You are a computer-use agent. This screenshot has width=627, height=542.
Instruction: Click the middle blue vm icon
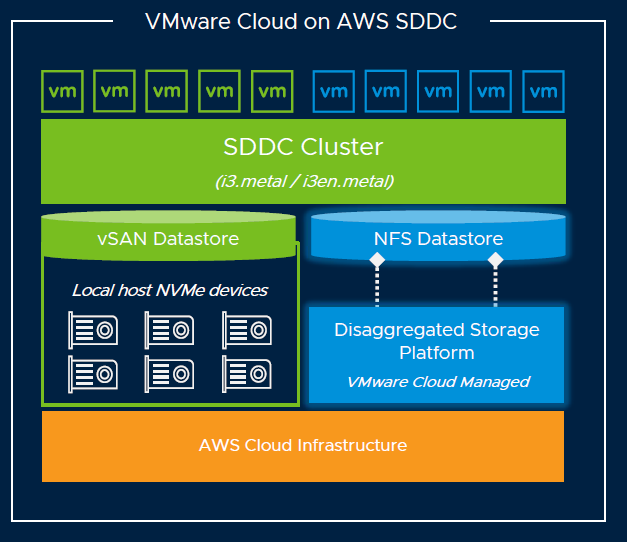[x=438, y=91]
